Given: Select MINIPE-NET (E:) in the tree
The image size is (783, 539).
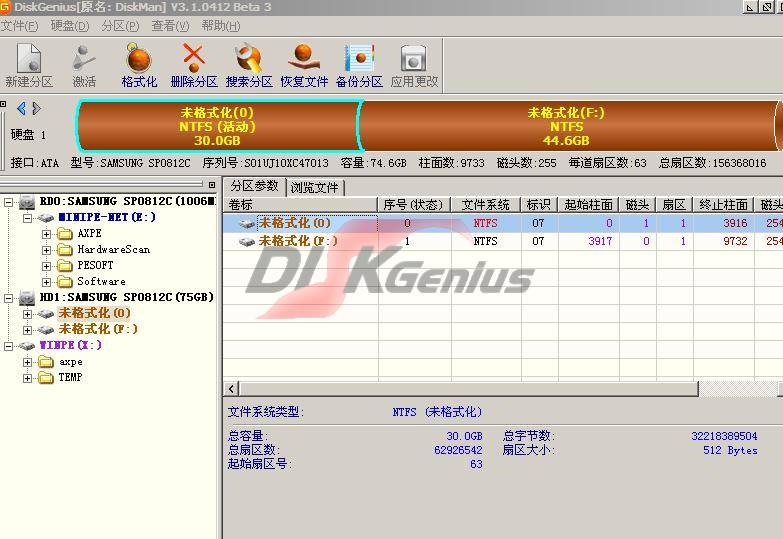Looking at the screenshot, I should tap(107, 217).
